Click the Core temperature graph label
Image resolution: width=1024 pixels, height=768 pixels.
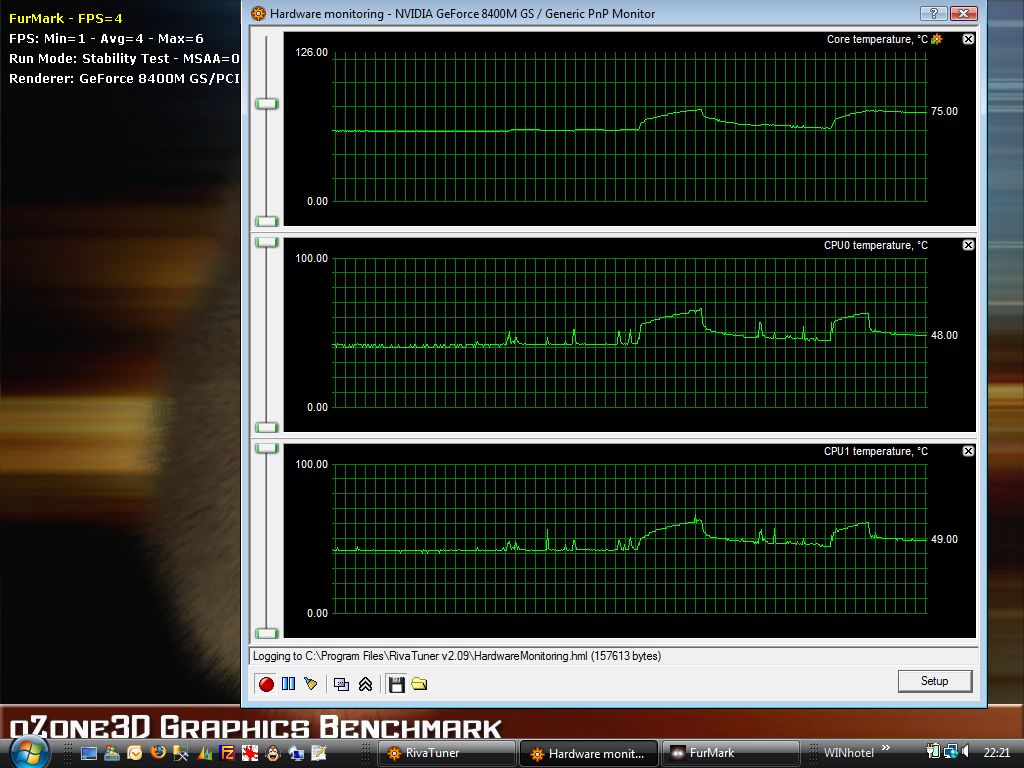click(x=877, y=39)
